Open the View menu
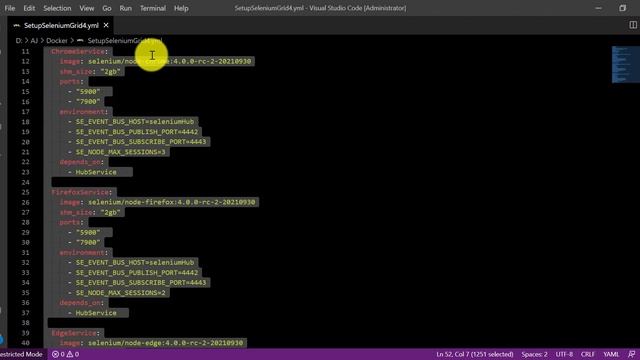The image size is (640, 360). (x=87, y=8)
